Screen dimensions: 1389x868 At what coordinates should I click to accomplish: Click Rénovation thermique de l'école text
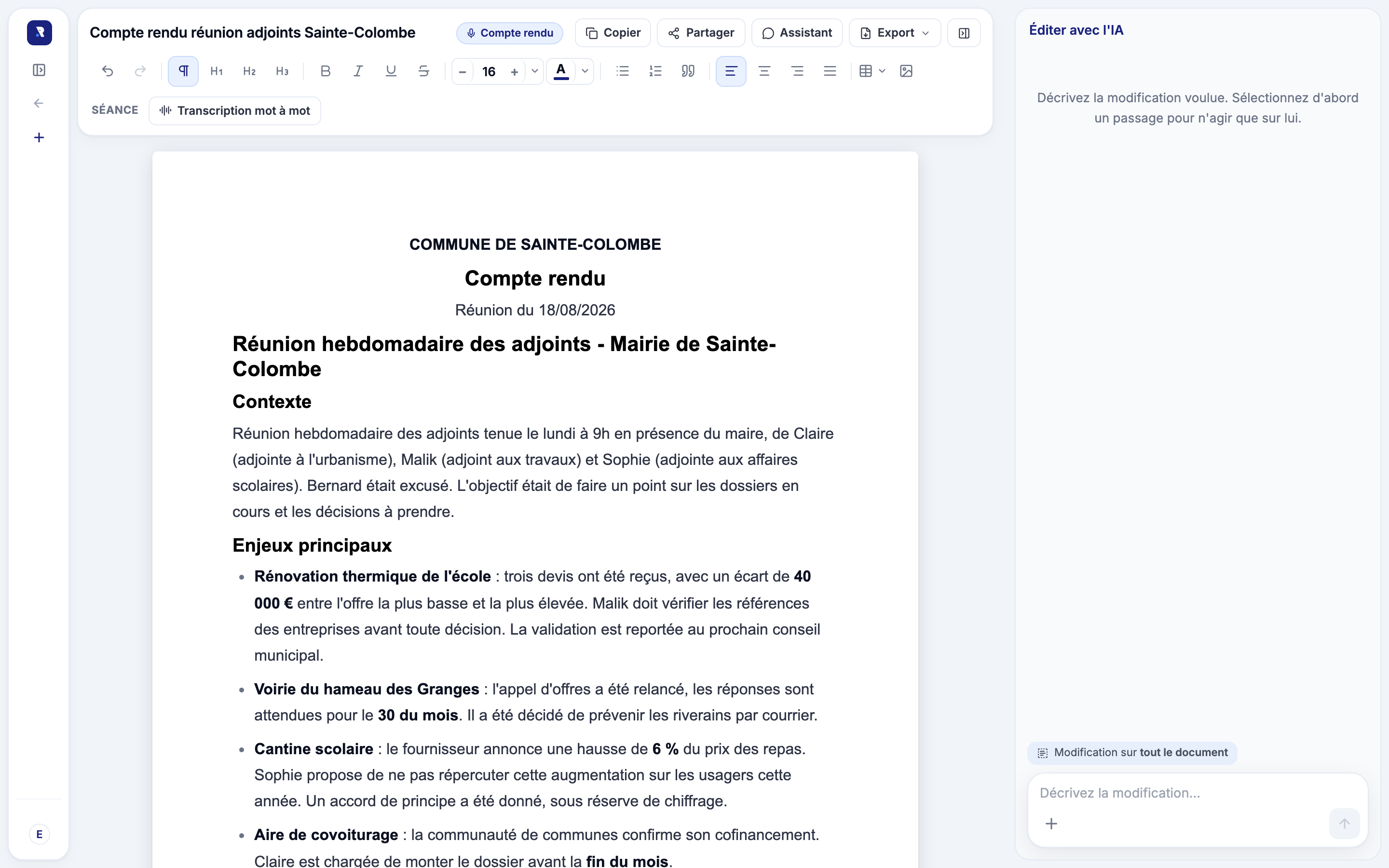click(x=372, y=576)
